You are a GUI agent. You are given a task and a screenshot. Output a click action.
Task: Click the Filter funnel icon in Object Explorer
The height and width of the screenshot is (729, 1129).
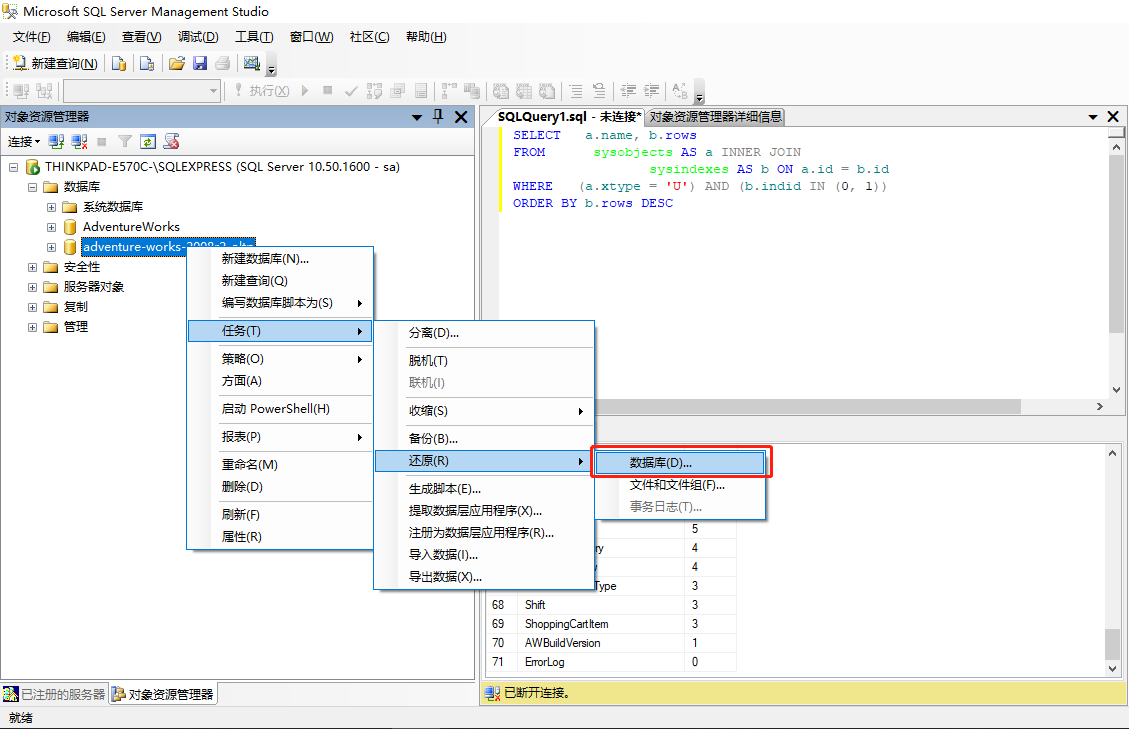125,141
